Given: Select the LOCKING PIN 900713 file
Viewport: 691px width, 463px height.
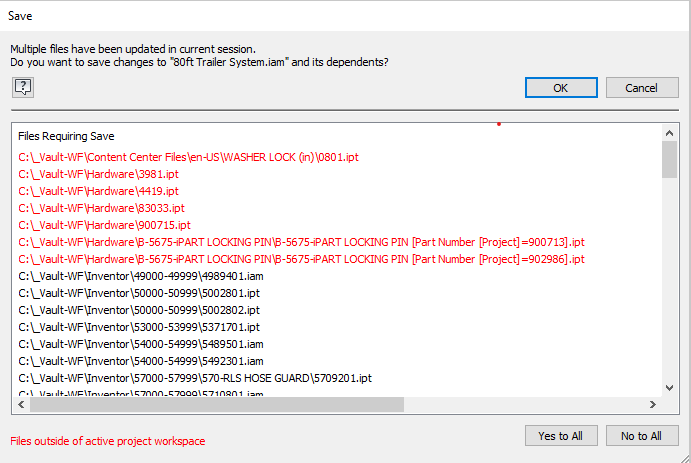Looking at the screenshot, I should (x=301, y=241).
